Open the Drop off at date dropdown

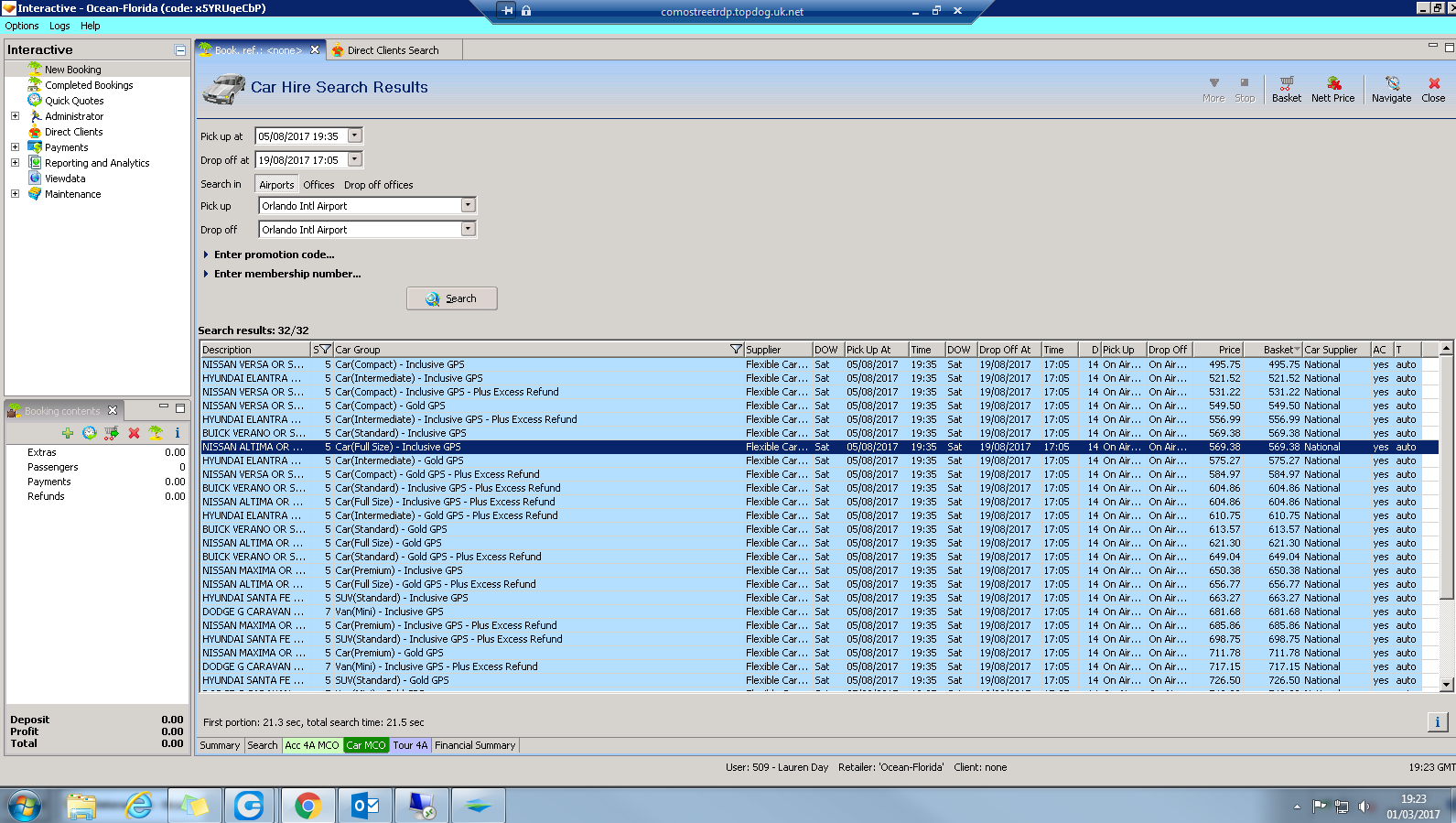click(355, 159)
